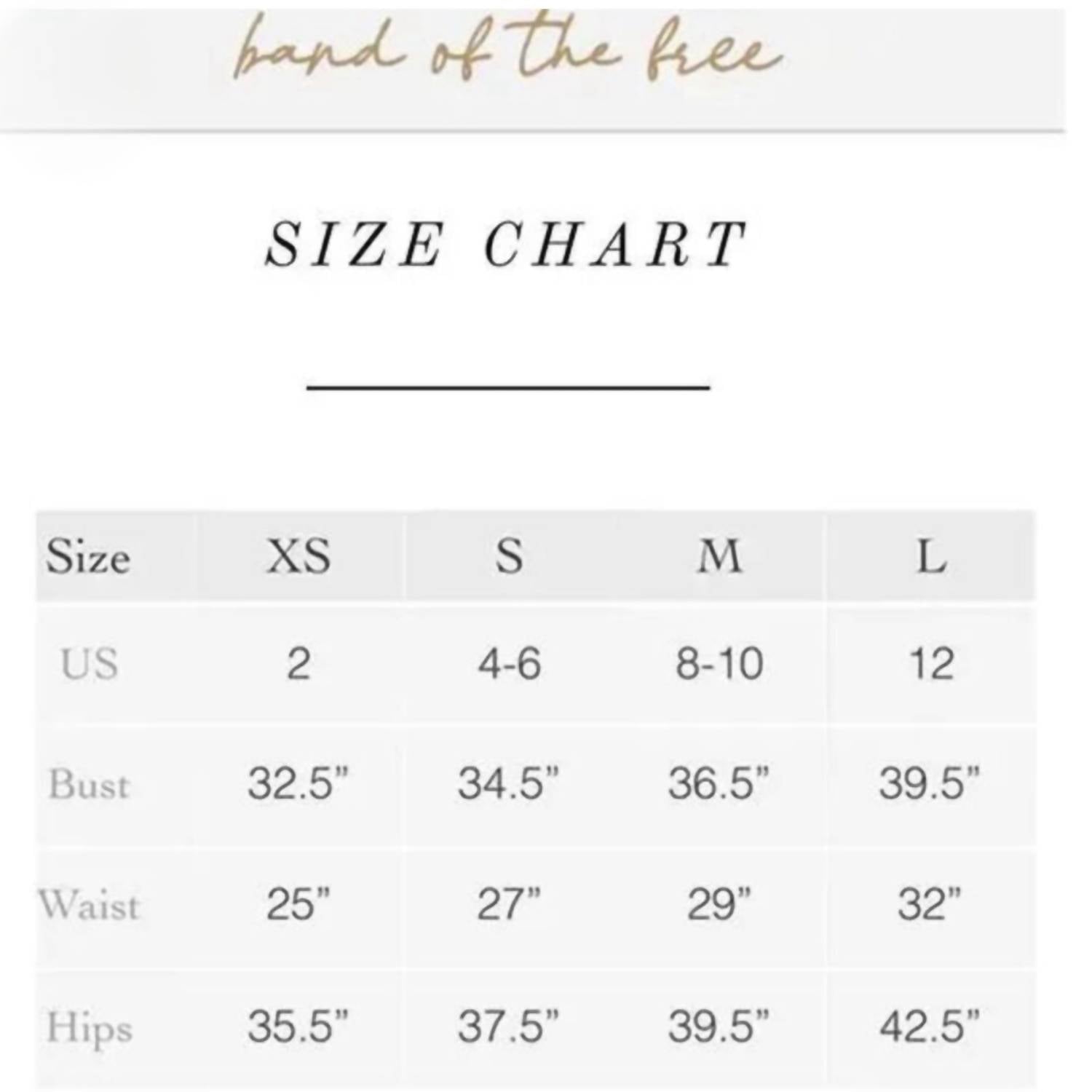
Task: Click the US size 12 cell
Action: point(930,664)
